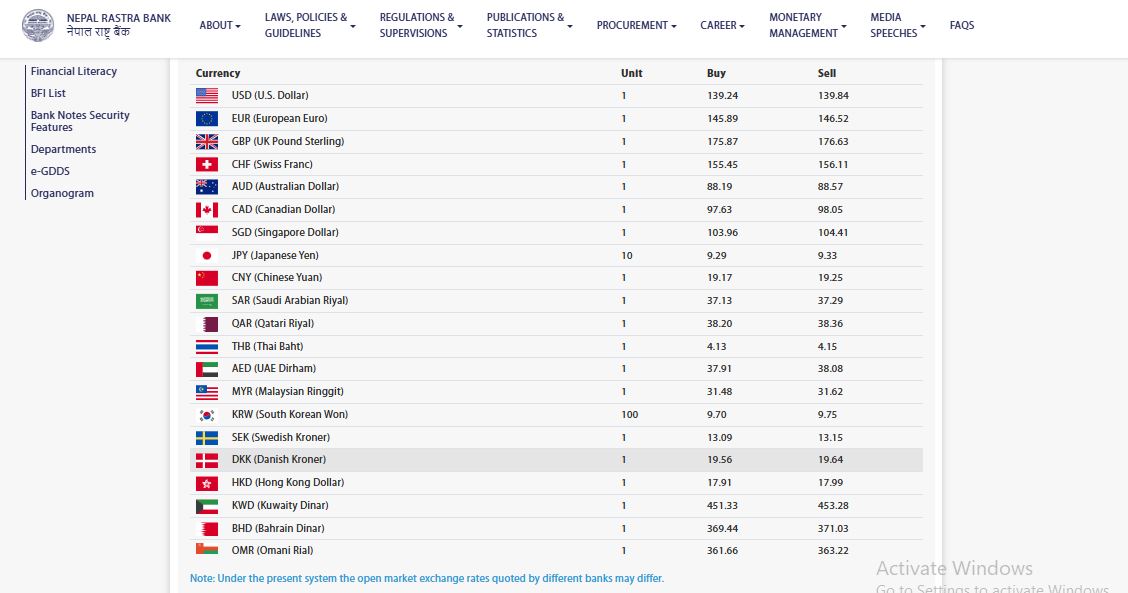Click the SAR Saudi Arabia flag icon
The image size is (1128, 593).
pyautogui.click(x=206, y=301)
